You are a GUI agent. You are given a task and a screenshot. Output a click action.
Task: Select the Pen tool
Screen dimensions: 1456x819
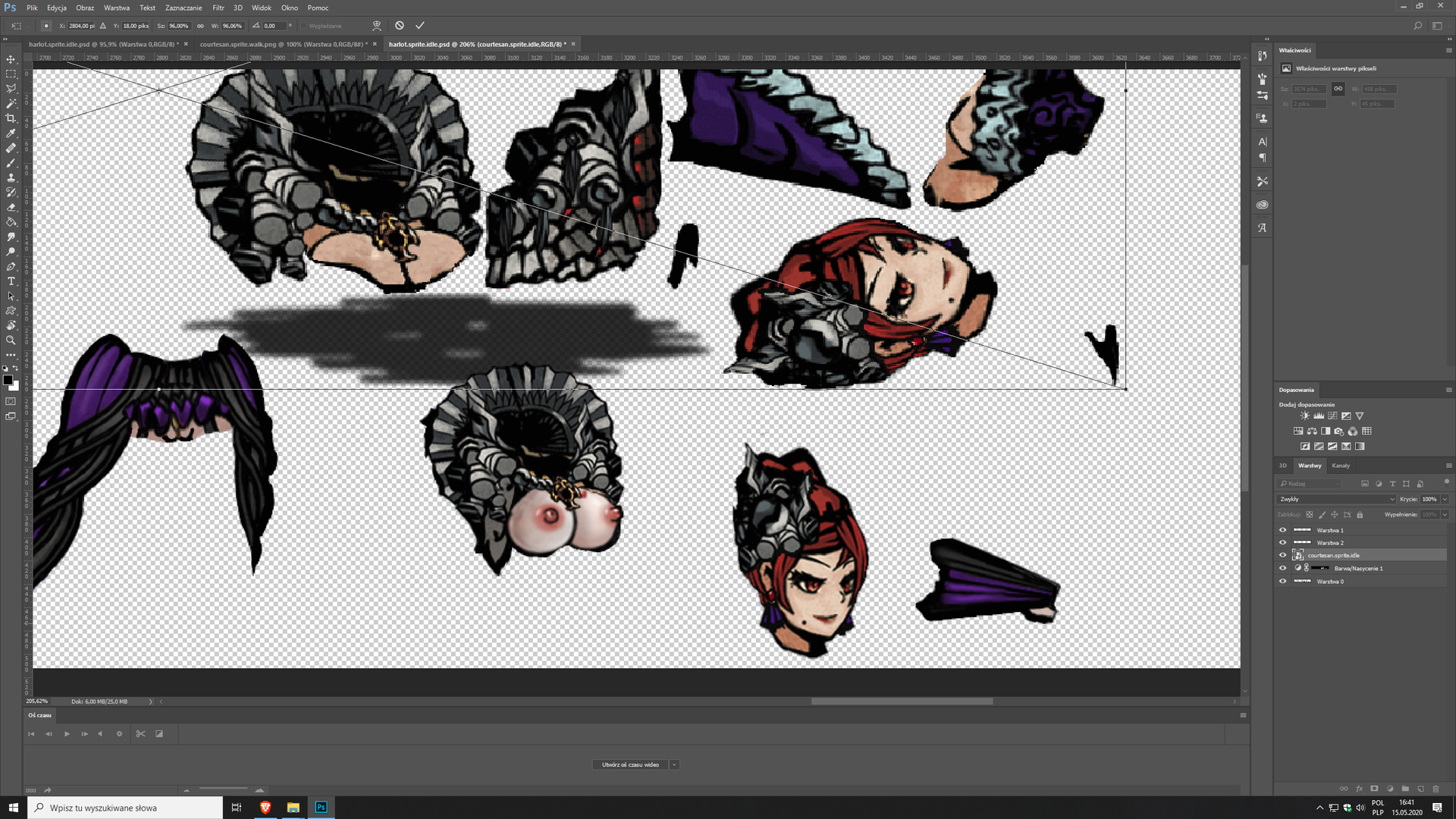click(11, 266)
